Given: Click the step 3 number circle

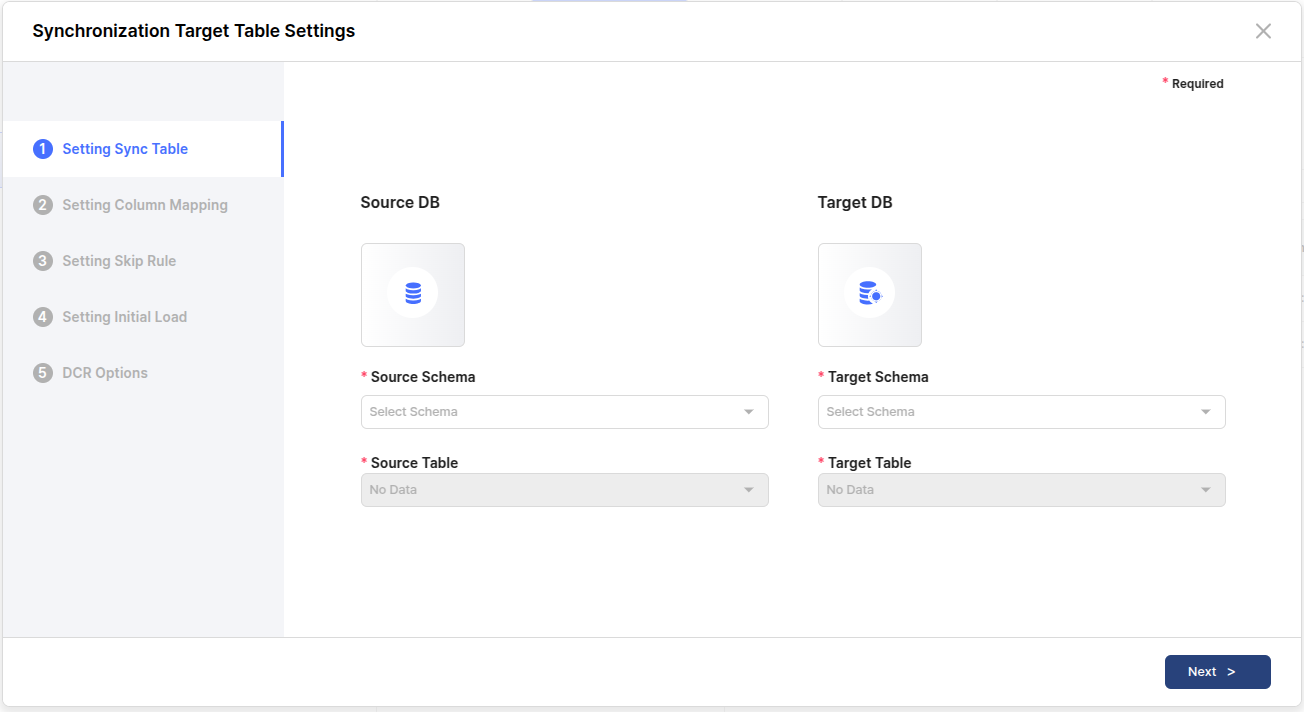Looking at the screenshot, I should 42,261.
